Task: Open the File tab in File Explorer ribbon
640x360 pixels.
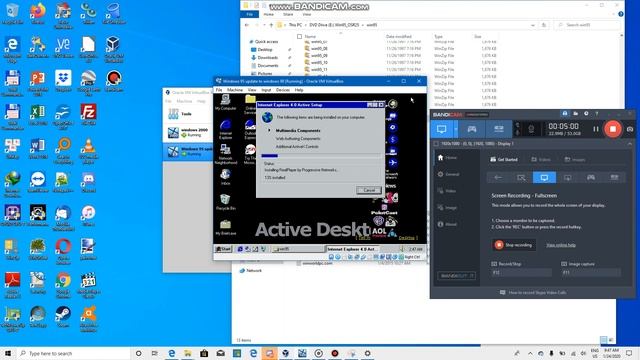Action: coord(249,14)
